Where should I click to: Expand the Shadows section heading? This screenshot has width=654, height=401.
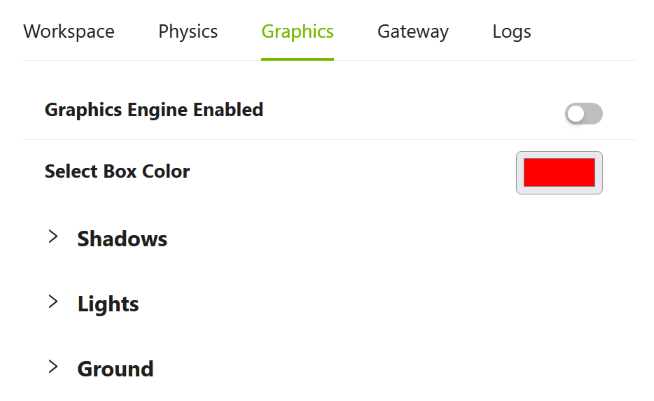click(x=122, y=239)
